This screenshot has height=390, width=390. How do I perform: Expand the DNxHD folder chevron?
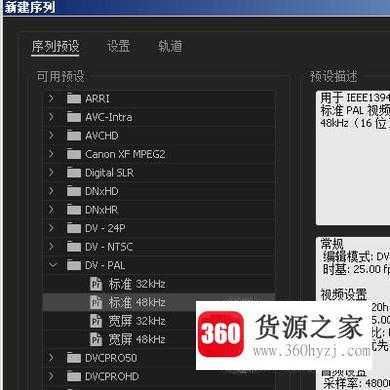point(51,191)
